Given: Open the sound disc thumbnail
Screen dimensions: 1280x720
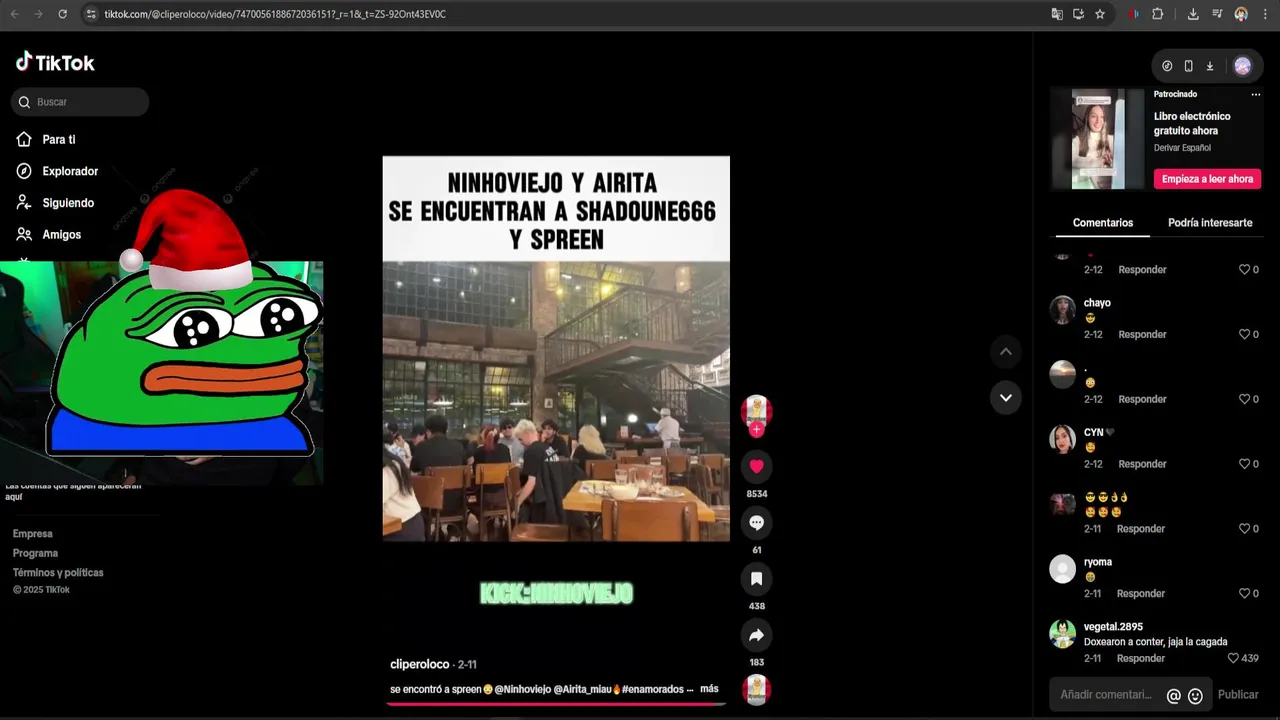Looking at the screenshot, I should (757, 690).
